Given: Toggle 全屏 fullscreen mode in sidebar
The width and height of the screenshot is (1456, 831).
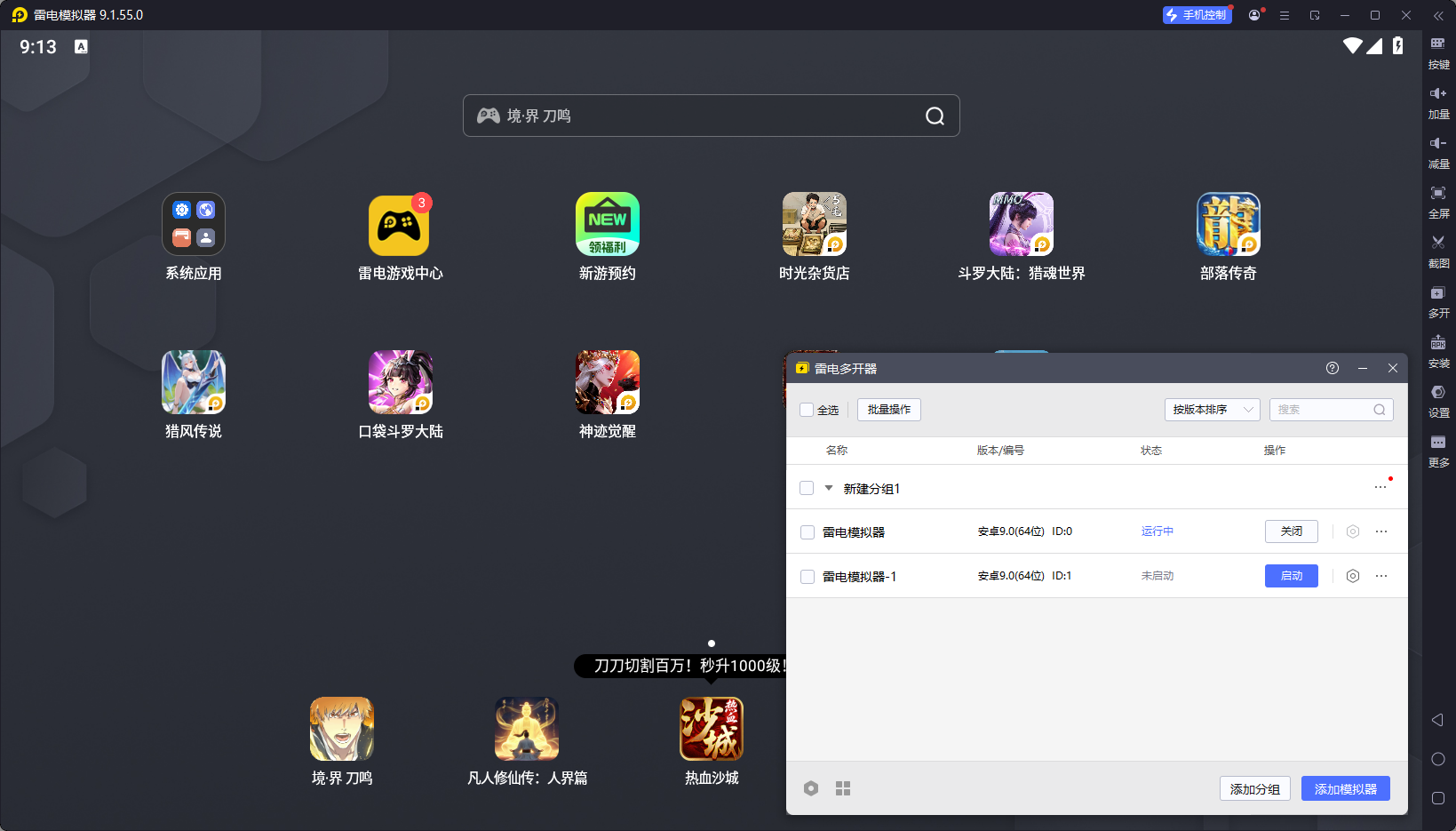Looking at the screenshot, I should (1438, 202).
